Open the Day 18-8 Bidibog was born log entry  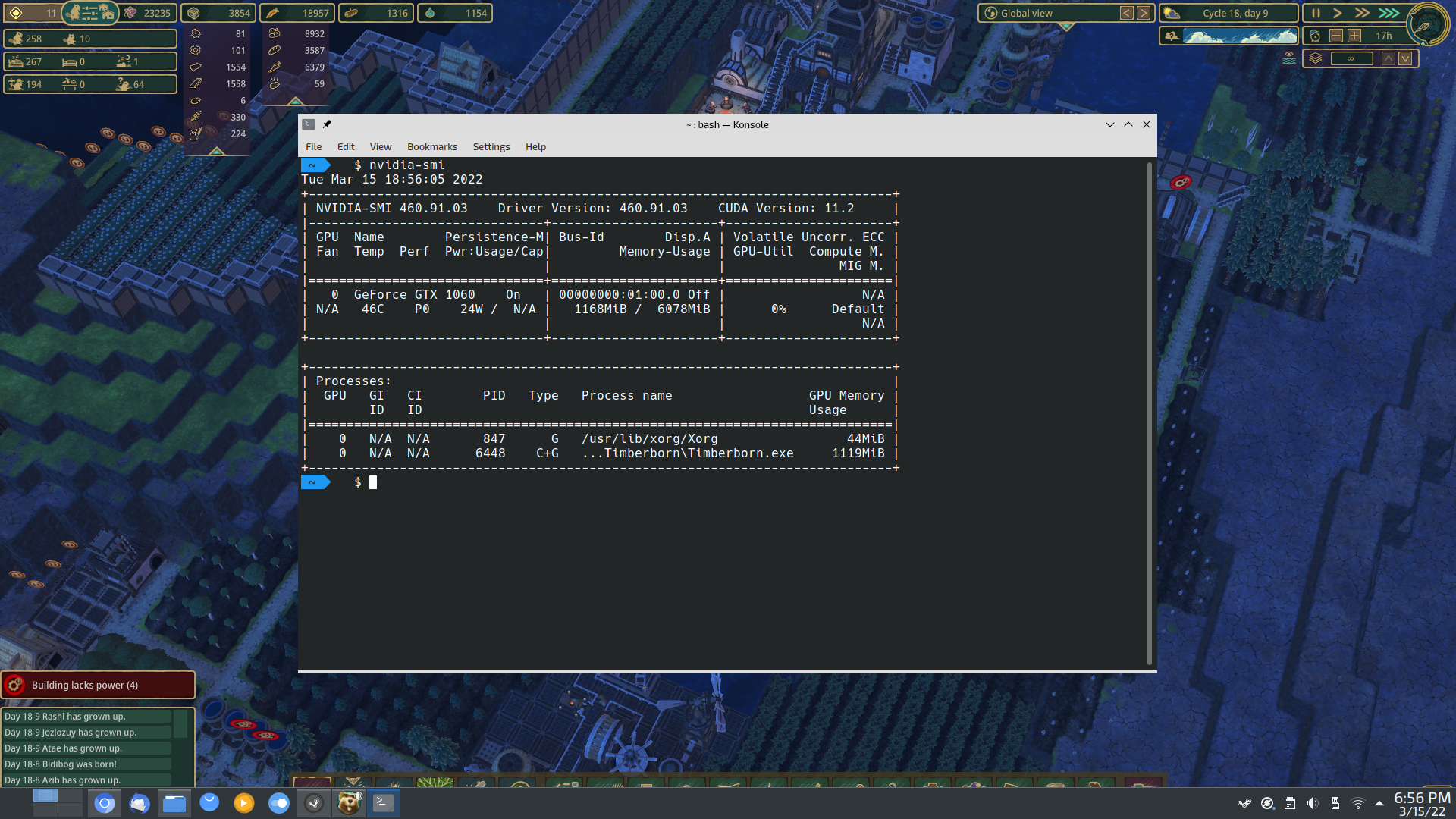tap(87, 764)
